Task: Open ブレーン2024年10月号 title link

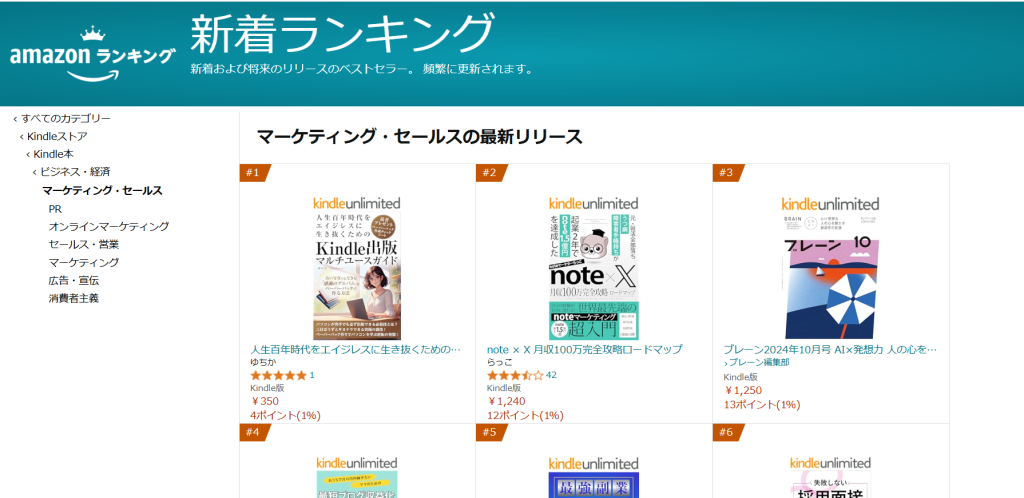Action: pyautogui.click(x=830, y=350)
